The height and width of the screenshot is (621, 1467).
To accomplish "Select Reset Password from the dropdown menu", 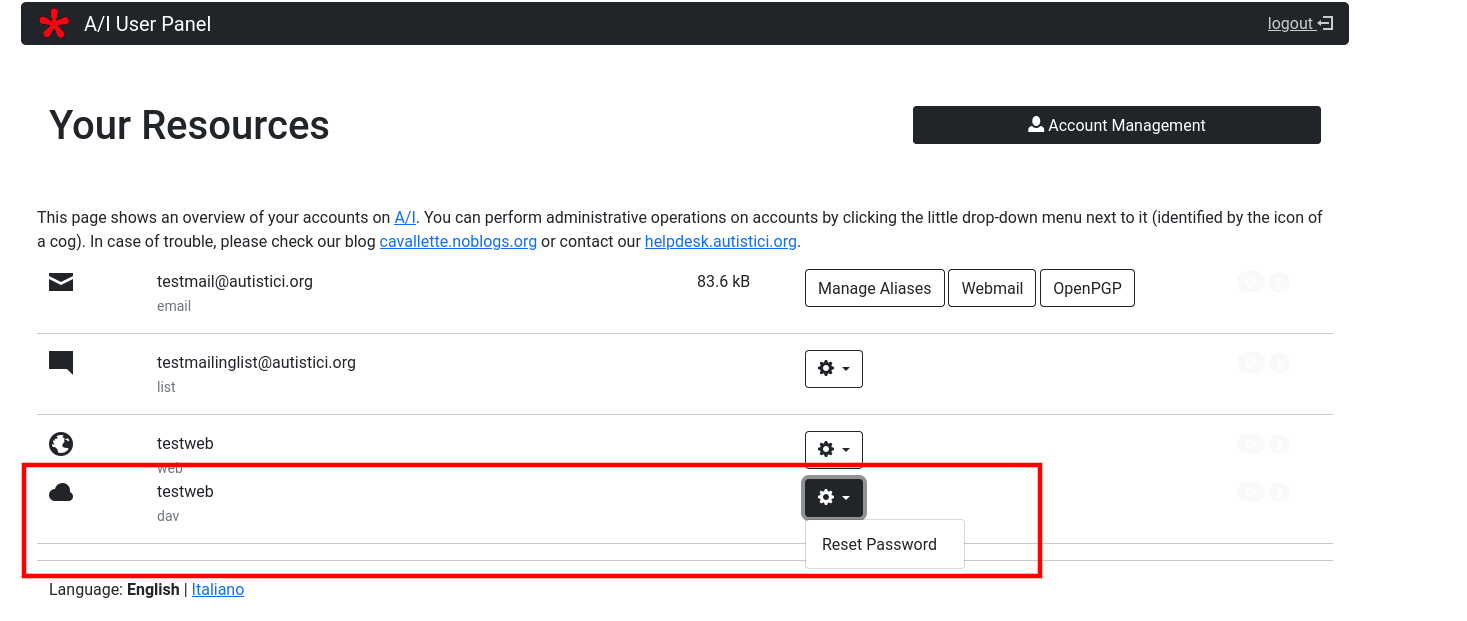I will [x=879, y=544].
